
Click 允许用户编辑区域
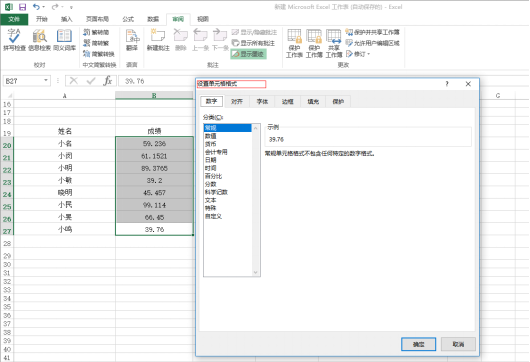(x=372, y=43)
